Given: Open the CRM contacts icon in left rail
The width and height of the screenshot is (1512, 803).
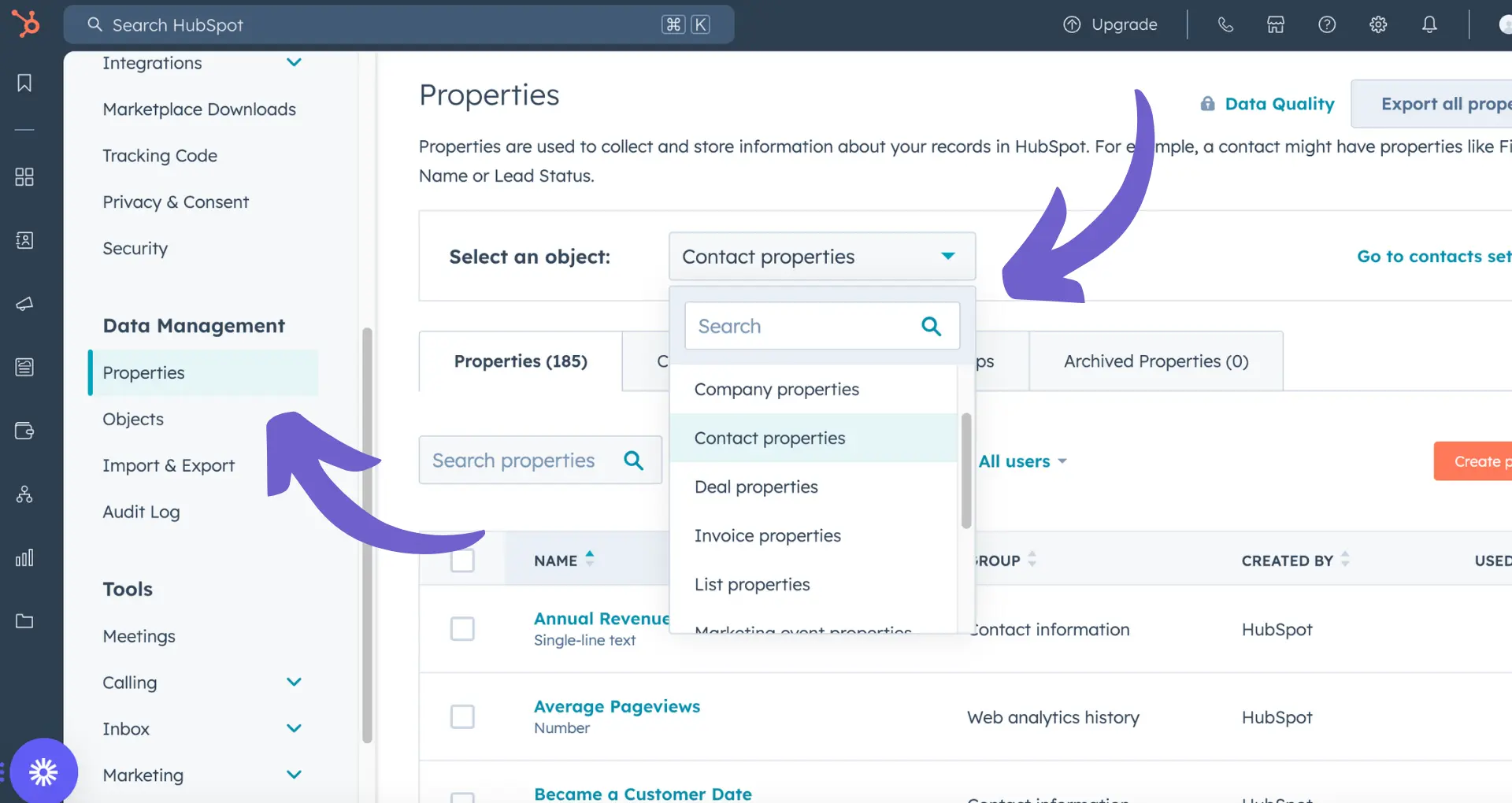Looking at the screenshot, I should (24, 240).
